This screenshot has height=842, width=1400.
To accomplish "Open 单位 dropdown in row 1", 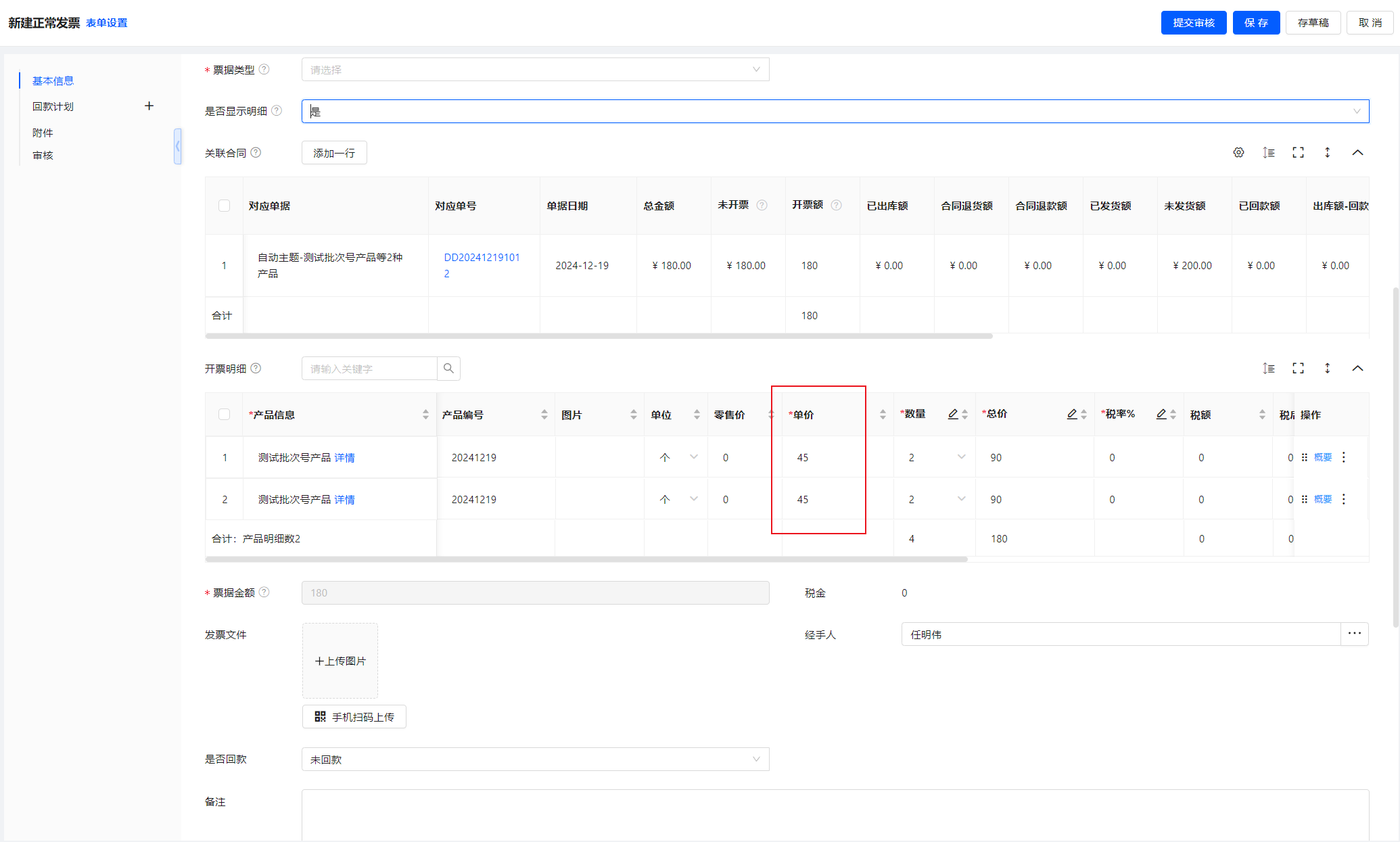I will [x=694, y=457].
